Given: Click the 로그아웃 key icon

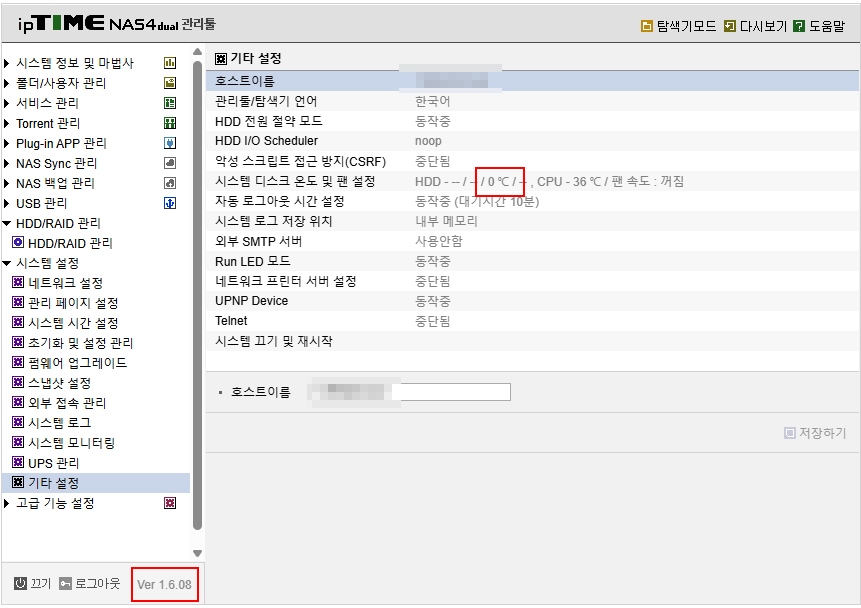Looking at the screenshot, I should tap(65, 583).
